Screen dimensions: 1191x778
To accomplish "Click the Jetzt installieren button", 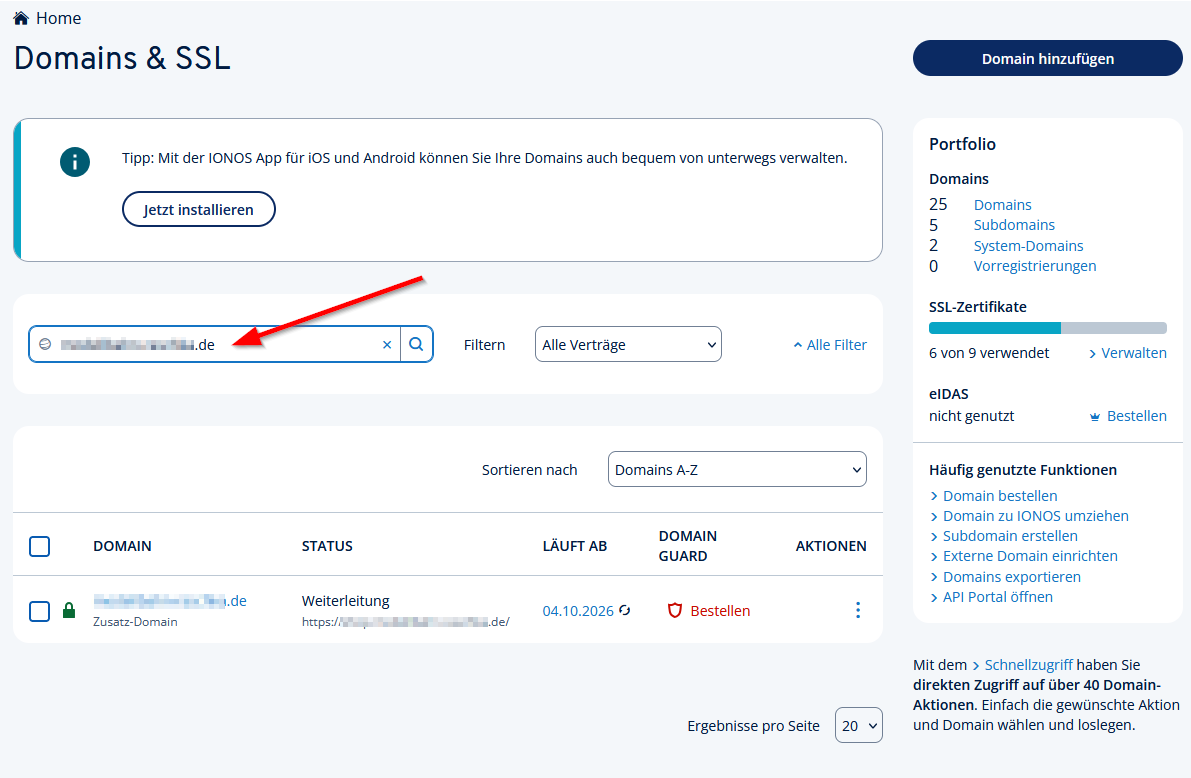I will click(198, 210).
